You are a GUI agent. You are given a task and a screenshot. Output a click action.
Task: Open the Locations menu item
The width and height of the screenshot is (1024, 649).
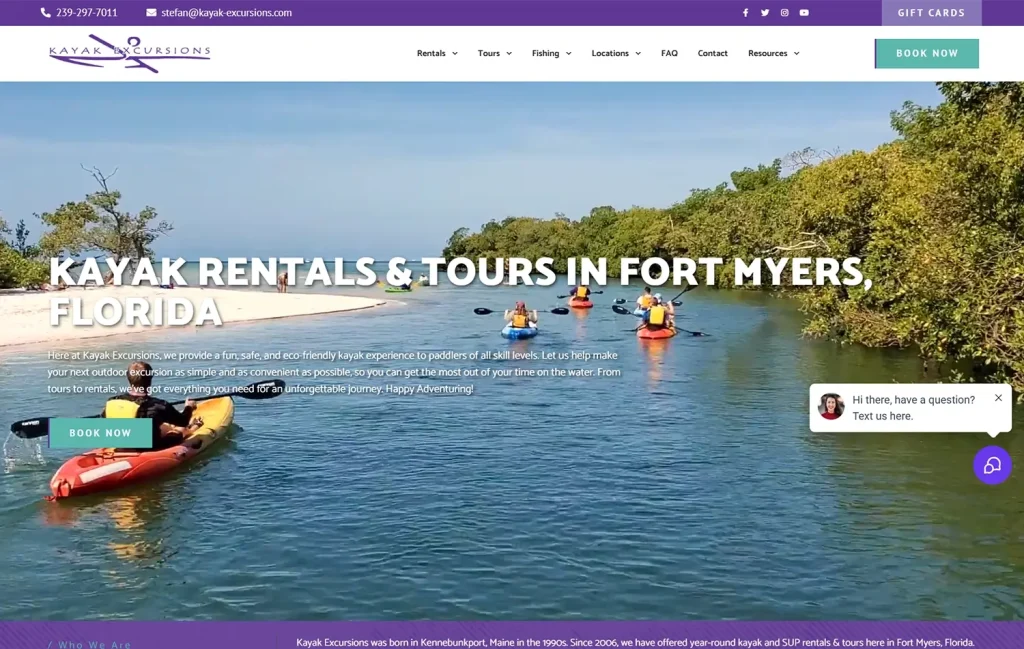pos(610,54)
